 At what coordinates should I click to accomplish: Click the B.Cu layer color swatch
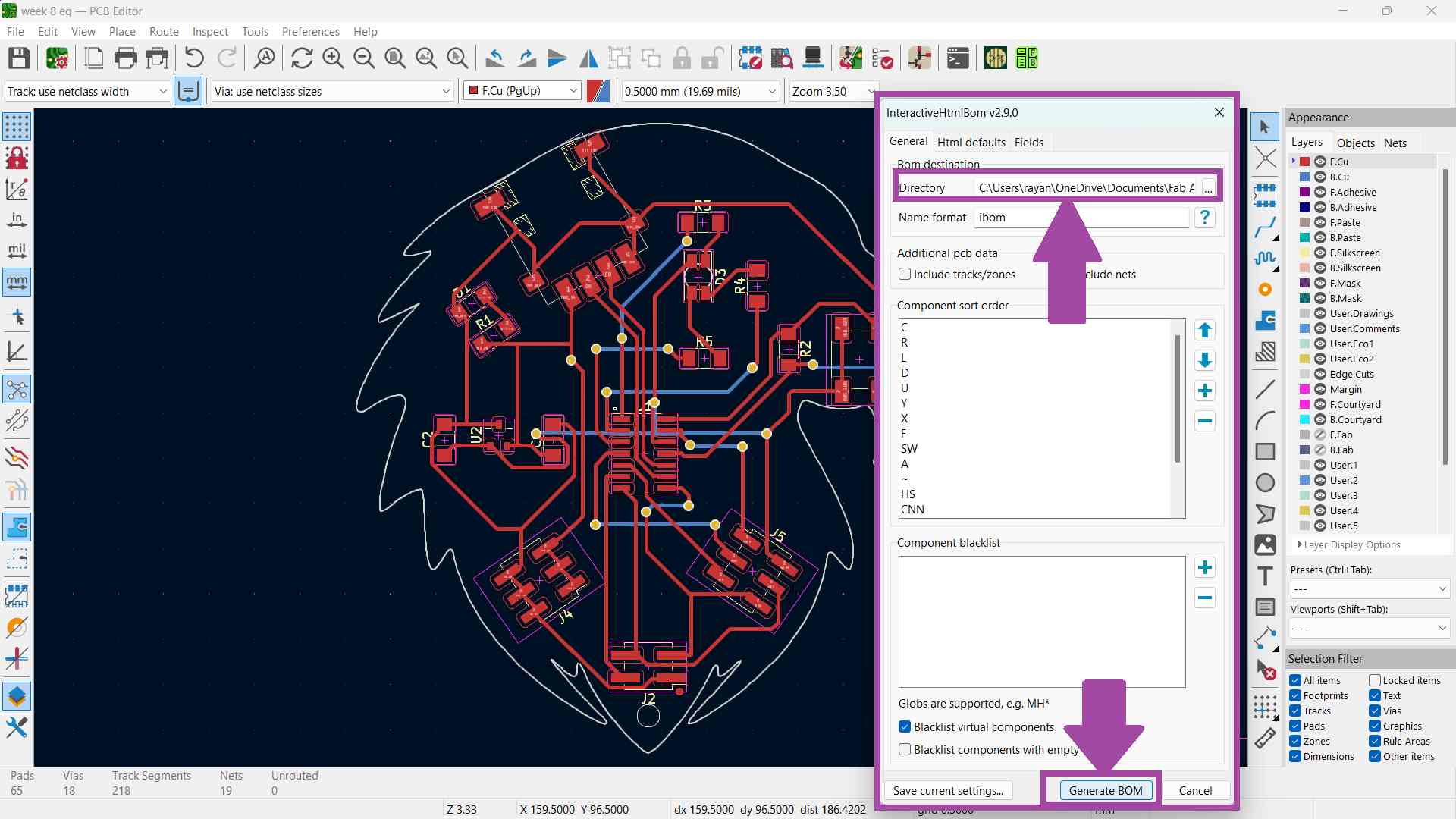pos(1305,177)
